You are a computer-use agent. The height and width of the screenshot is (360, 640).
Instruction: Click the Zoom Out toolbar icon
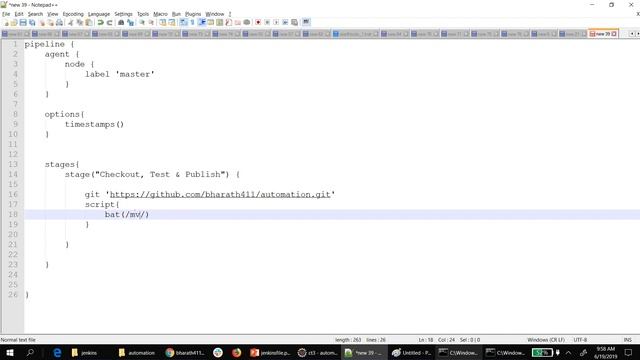tap(151, 22)
